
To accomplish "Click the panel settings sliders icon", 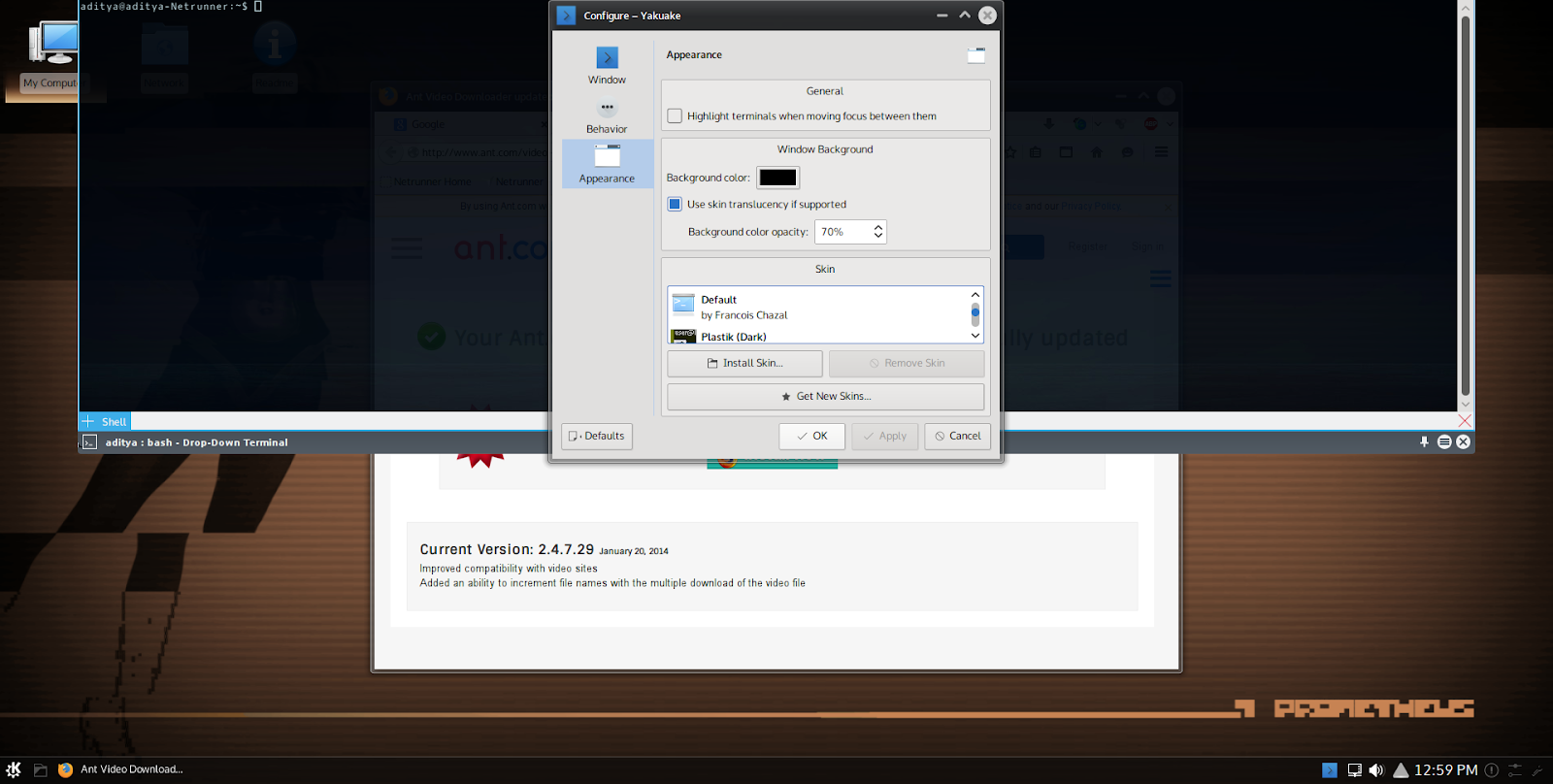I will tap(1515, 770).
